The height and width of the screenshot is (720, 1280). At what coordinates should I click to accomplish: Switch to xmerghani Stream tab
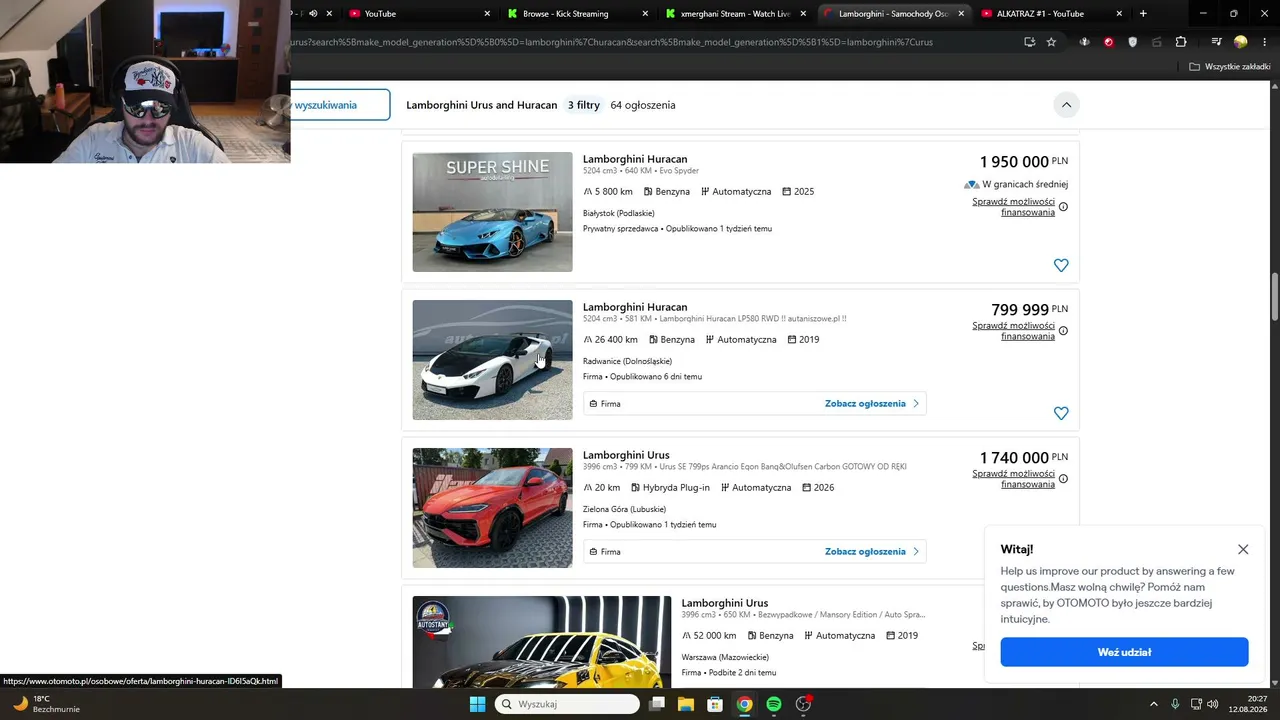pos(736,14)
